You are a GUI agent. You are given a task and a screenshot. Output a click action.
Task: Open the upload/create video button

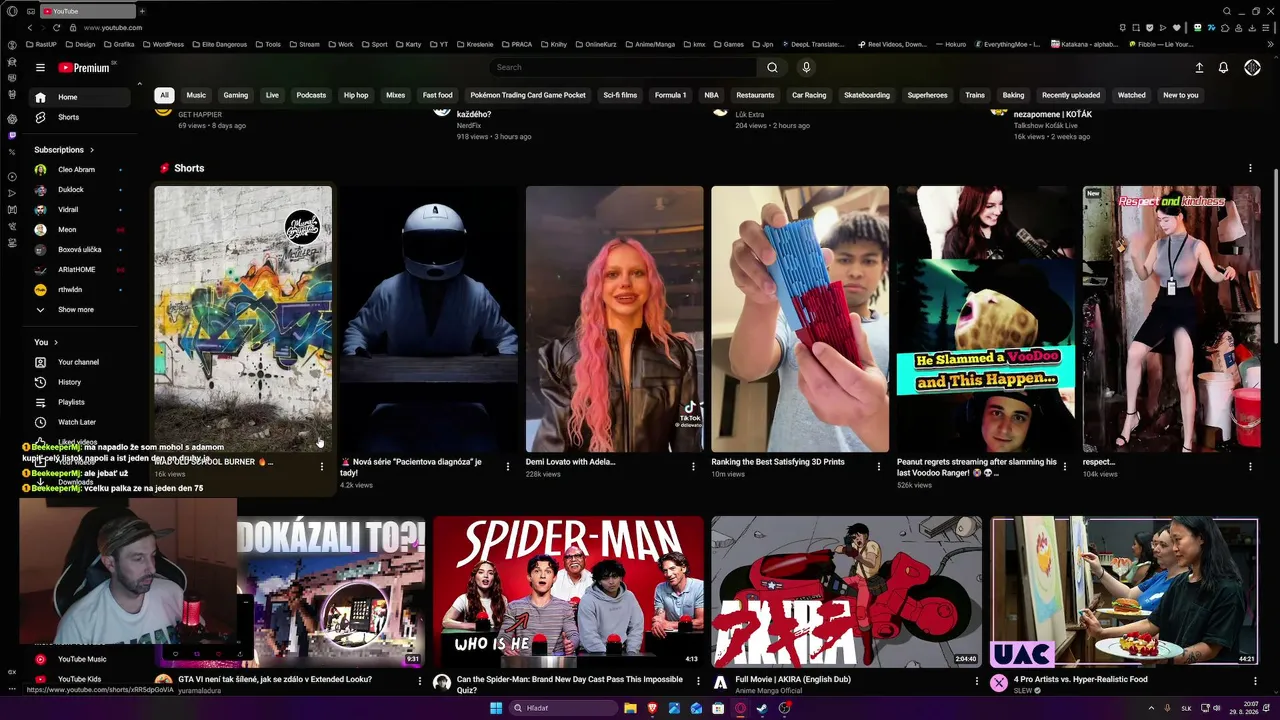tap(1199, 67)
